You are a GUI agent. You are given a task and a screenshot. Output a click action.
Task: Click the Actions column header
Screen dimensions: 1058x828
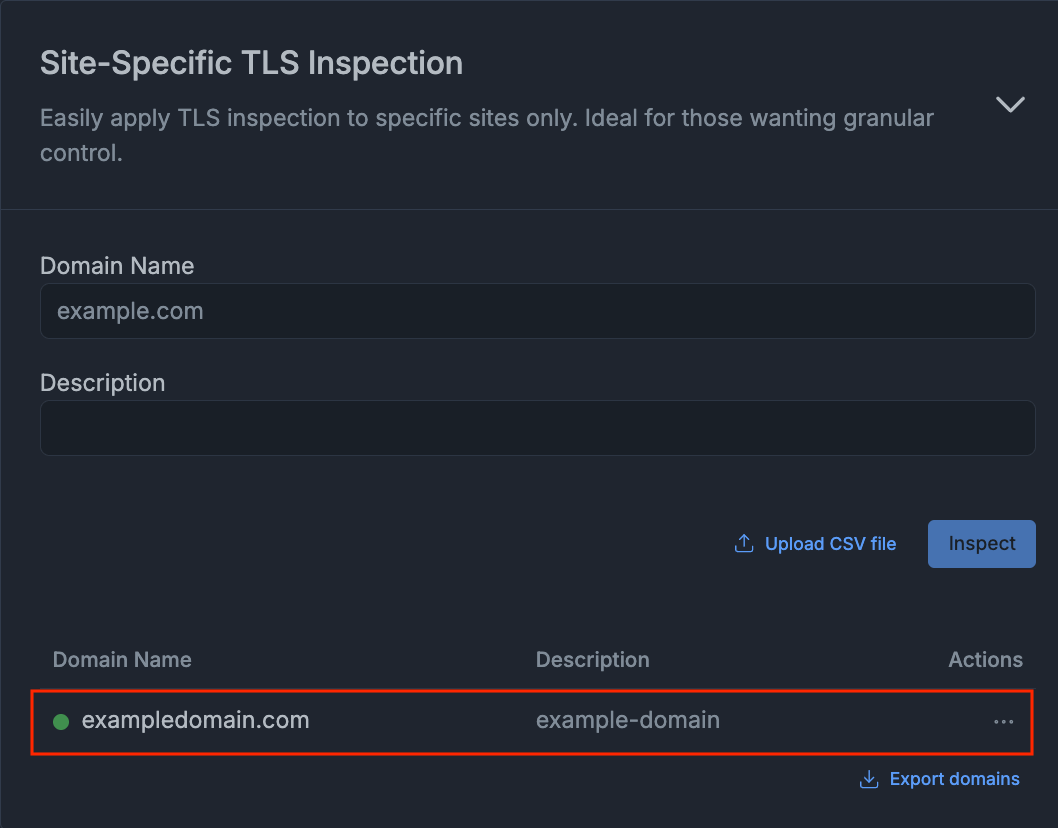click(x=985, y=660)
